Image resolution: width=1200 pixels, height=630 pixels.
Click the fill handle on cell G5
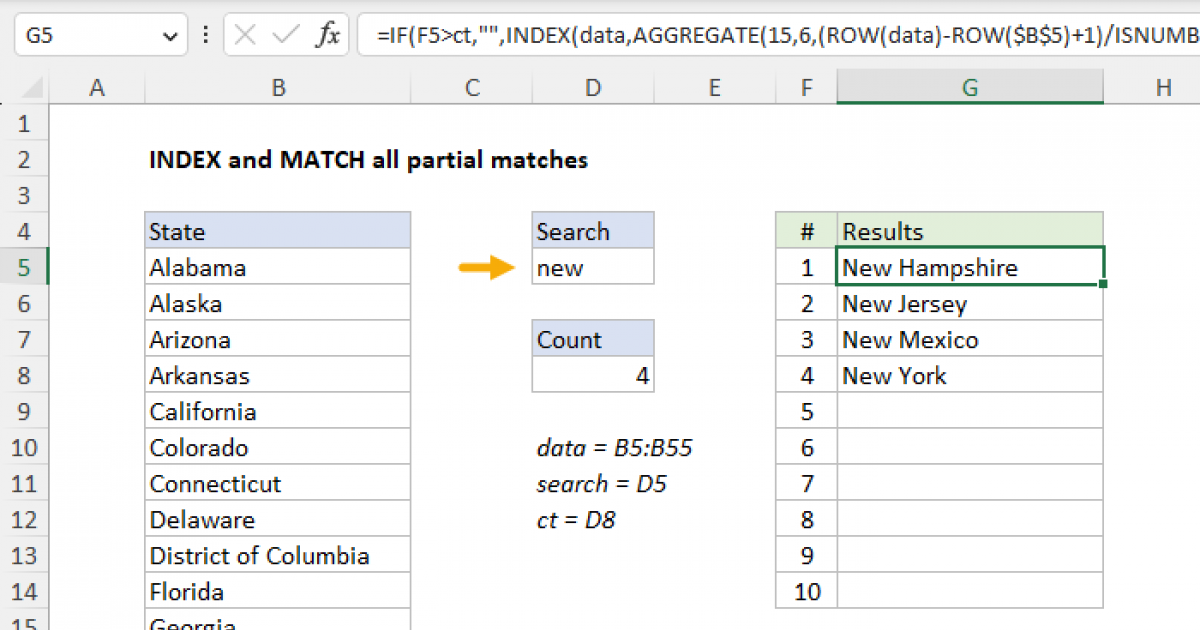point(1101,285)
